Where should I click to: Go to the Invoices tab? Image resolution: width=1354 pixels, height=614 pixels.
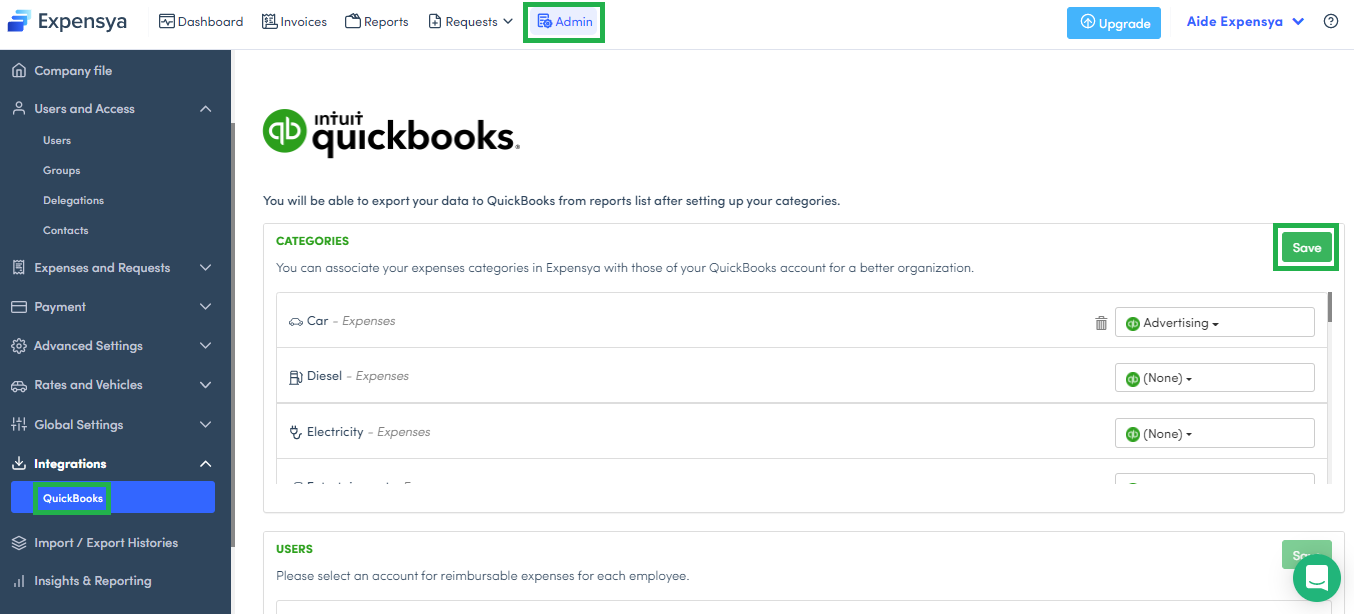(294, 22)
